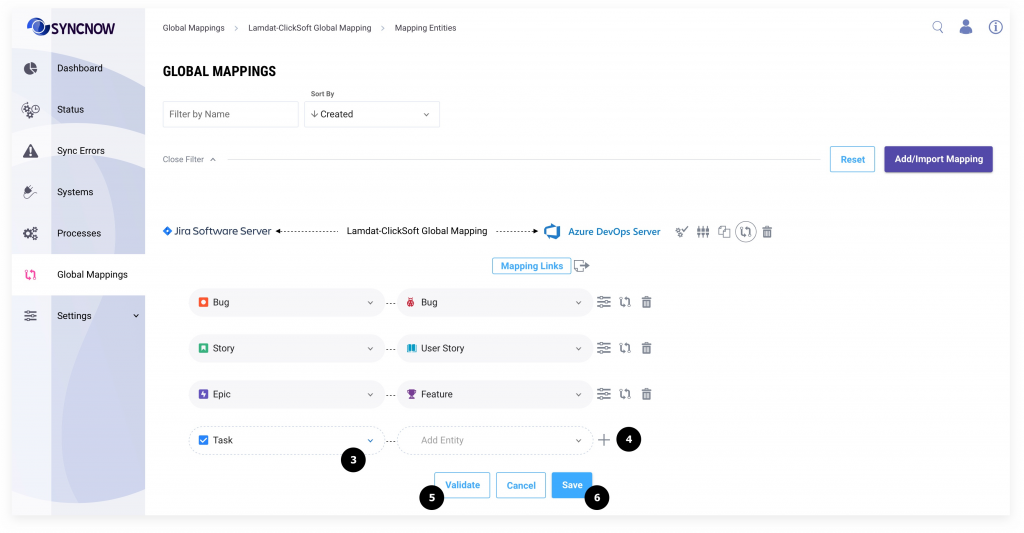Click the Settings sliders icon in sidebar
Image resolution: width=1024 pixels, height=533 pixels.
[31, 316]
